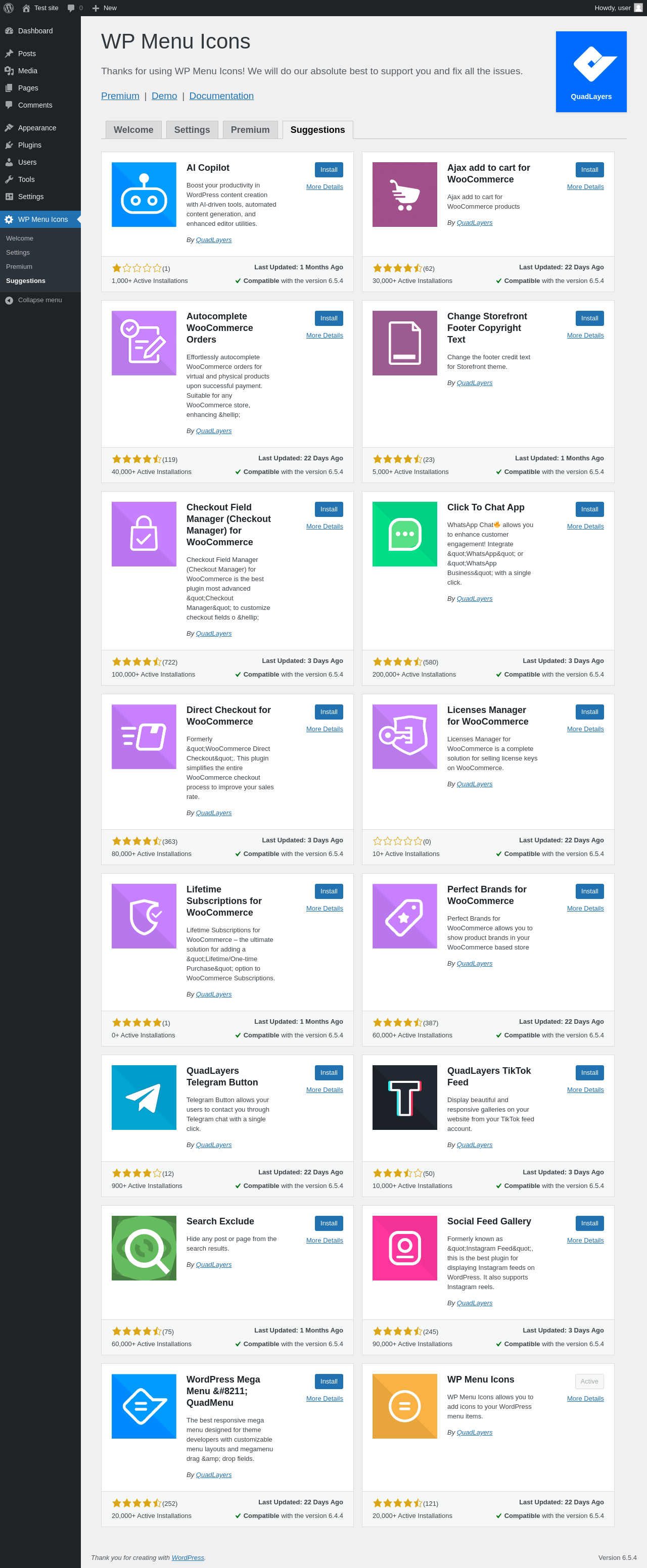Go to Media in the sidebar

[40, 71]
